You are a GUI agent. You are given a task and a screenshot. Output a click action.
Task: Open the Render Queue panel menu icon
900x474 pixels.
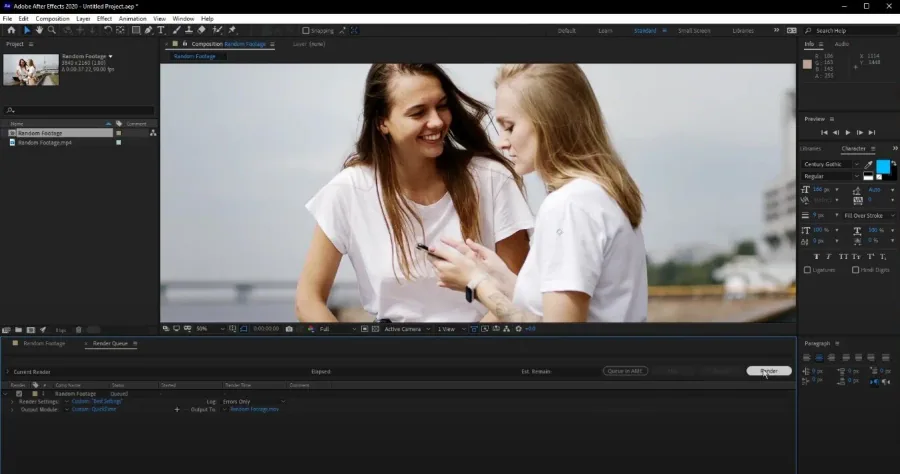[x=135, y=344]
